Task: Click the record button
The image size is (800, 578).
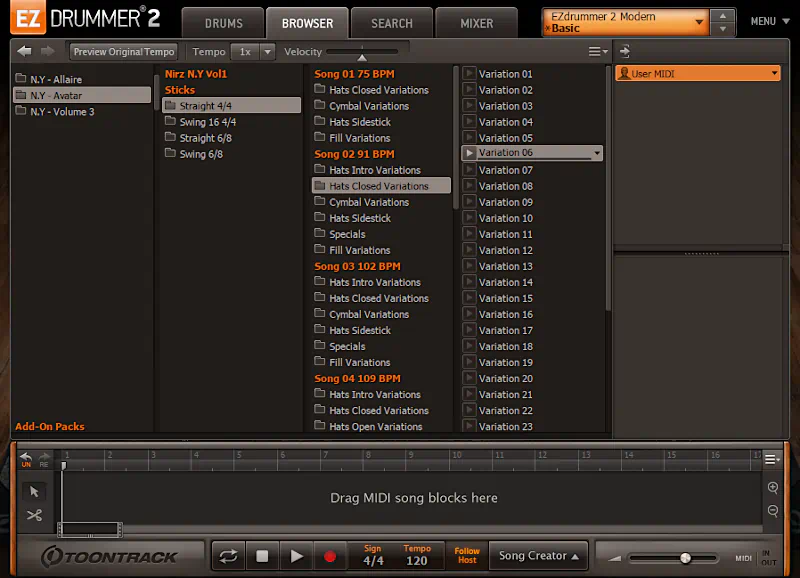Action: click(x=330, y=556)
